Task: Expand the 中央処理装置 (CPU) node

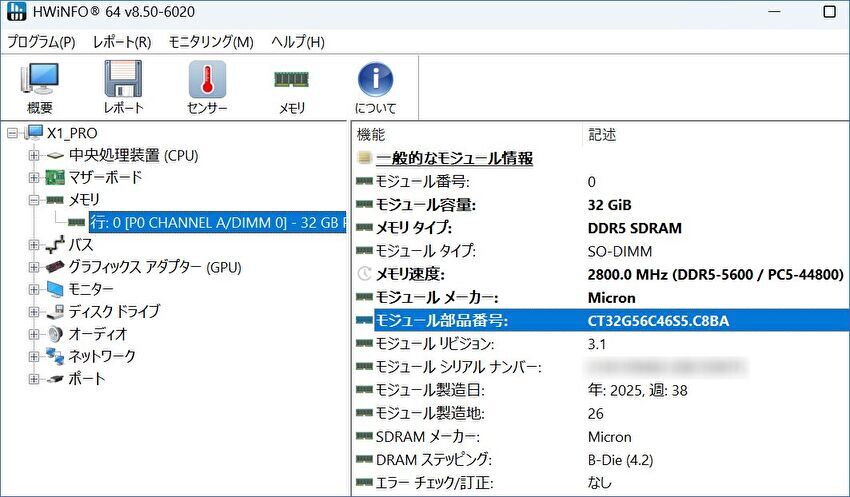Action: point(34,156)
